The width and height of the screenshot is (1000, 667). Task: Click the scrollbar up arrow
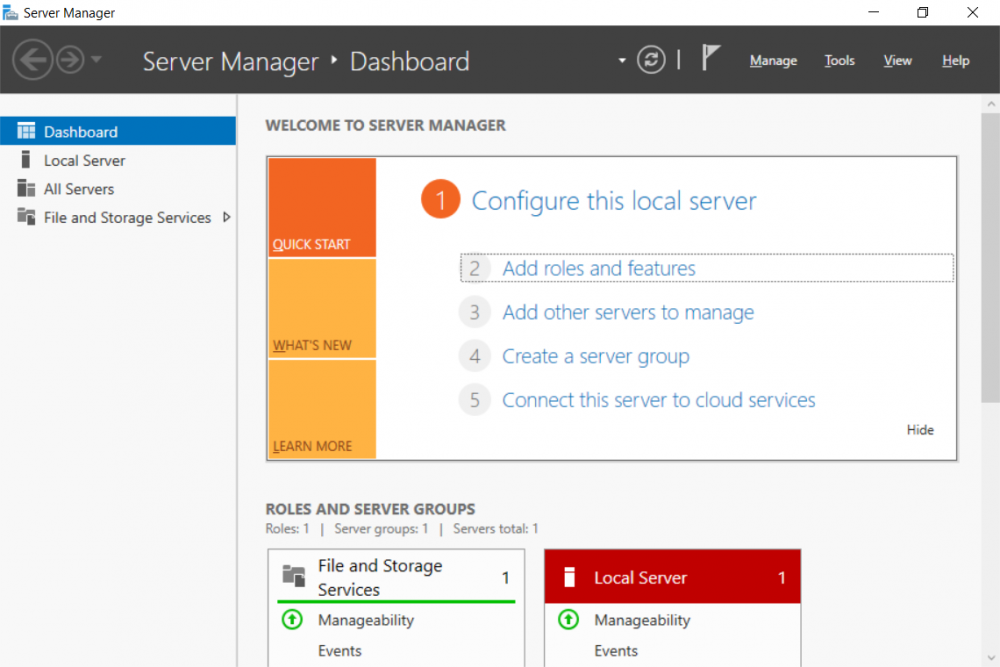(990, 103)
